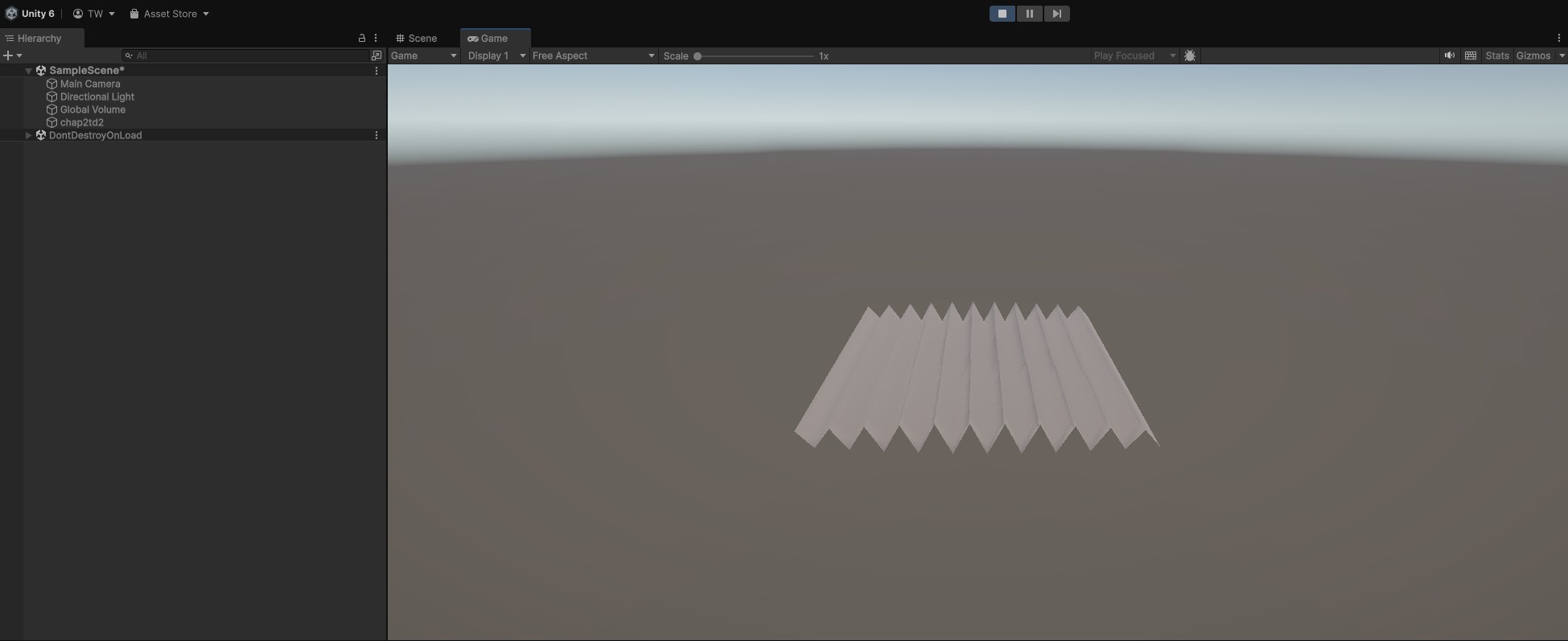The height and width of the screenshot is (641, 1568).
Task: Pause the running game
Action: click(x=1029, y=14)
